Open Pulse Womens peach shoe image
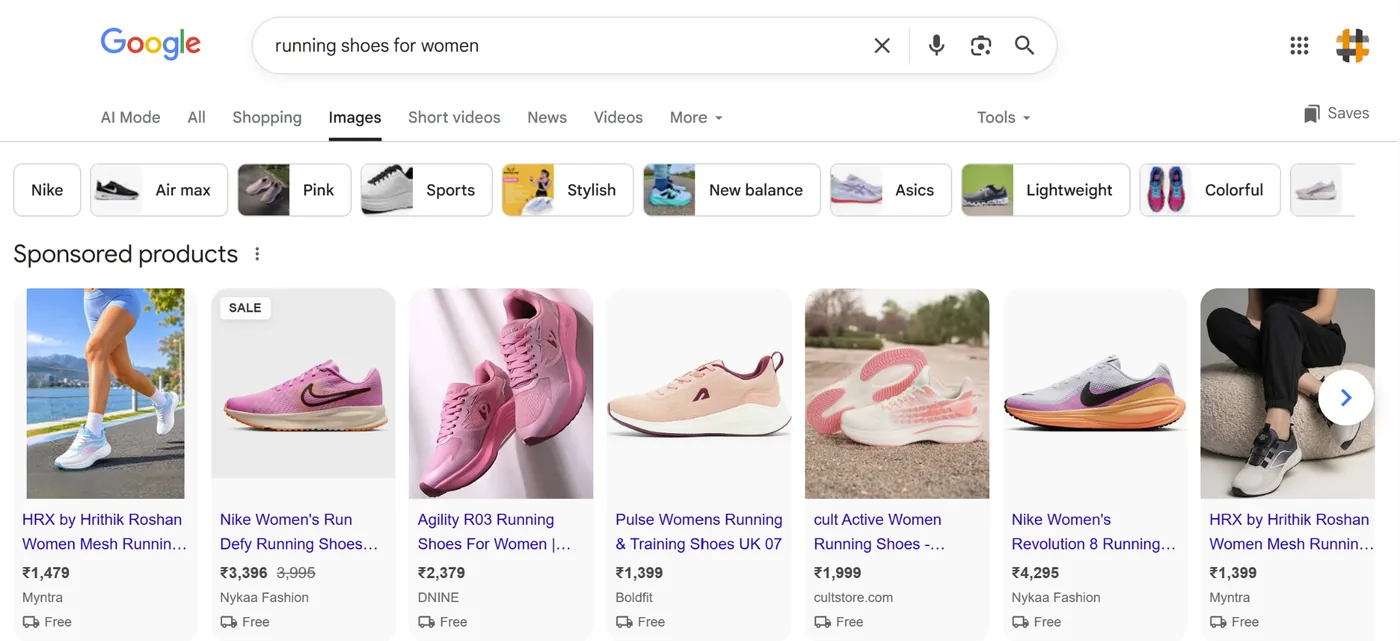The height and width of the screenshot is (641, 1400). (699, 393)
